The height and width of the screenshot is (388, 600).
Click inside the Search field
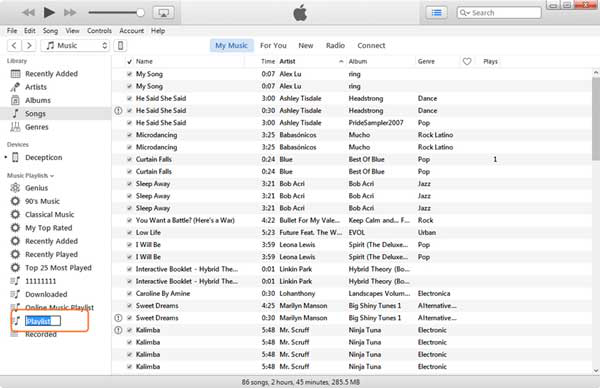point(499,13)
